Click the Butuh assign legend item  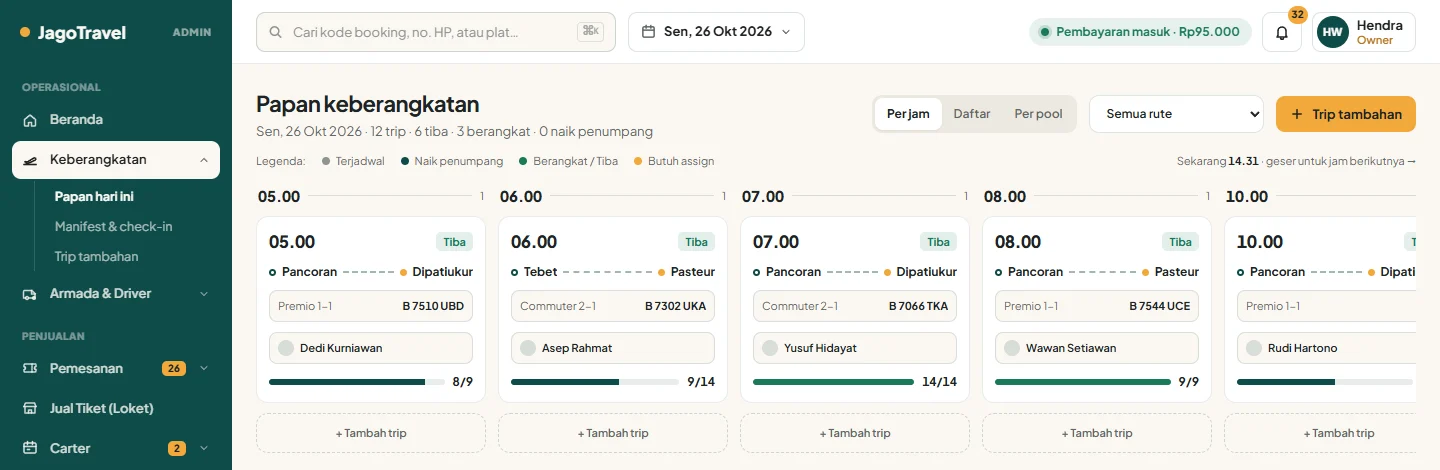tap(674, 161)
